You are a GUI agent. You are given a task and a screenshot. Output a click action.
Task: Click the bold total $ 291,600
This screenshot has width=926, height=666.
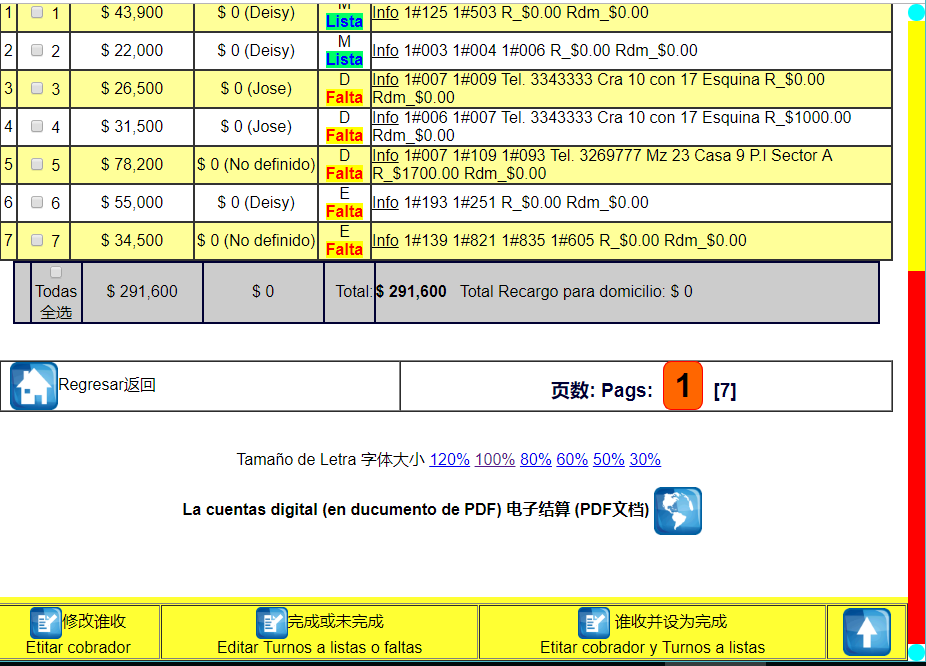click(x=411, y=292)
